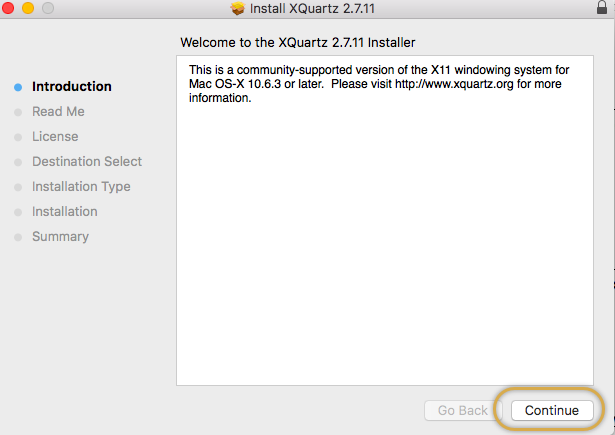Select the Introduction step in the sidebar
Image resolution: width=615 pixels, height=435 pixels.
pyautogui.click(x=72, y=87)
